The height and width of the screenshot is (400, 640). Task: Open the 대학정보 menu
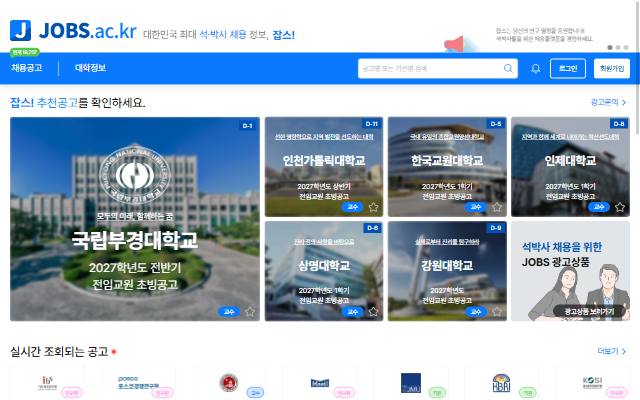[91, 68]
